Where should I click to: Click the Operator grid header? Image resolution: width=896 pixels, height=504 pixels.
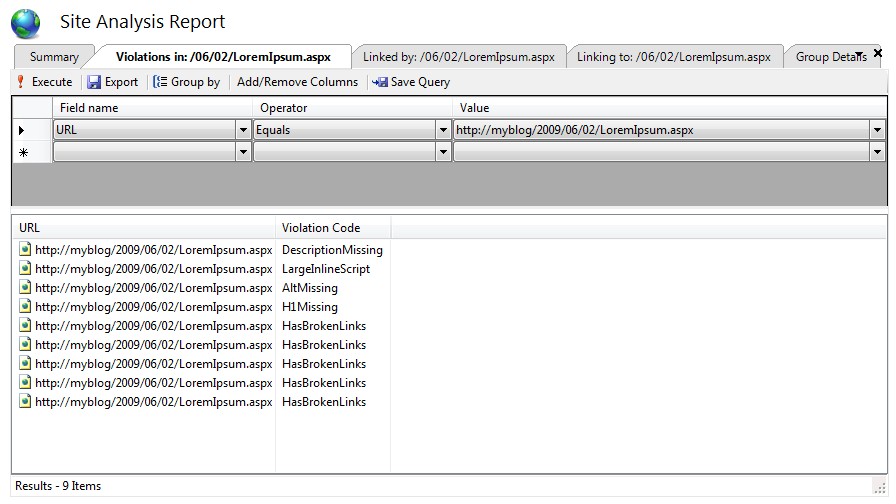click(353, 107)
